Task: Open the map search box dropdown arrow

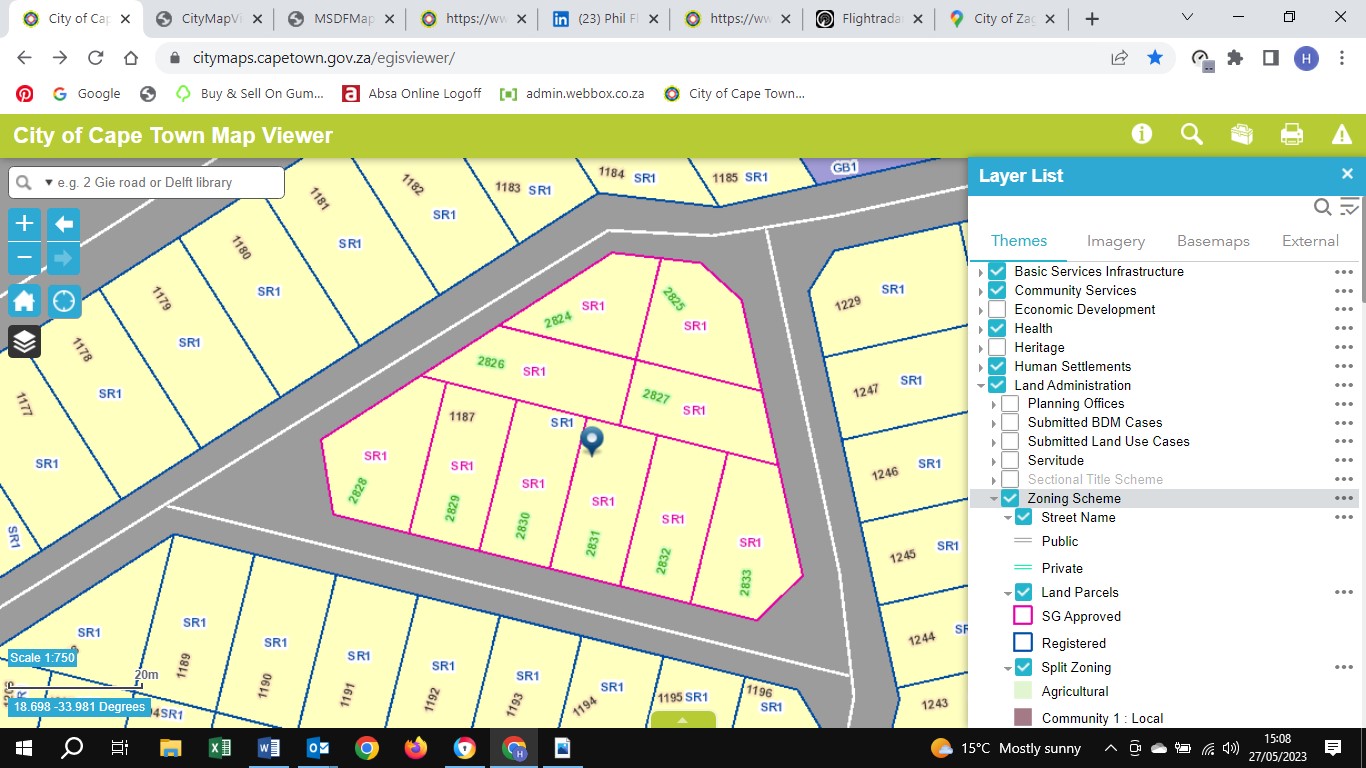Action: [47, 183]
